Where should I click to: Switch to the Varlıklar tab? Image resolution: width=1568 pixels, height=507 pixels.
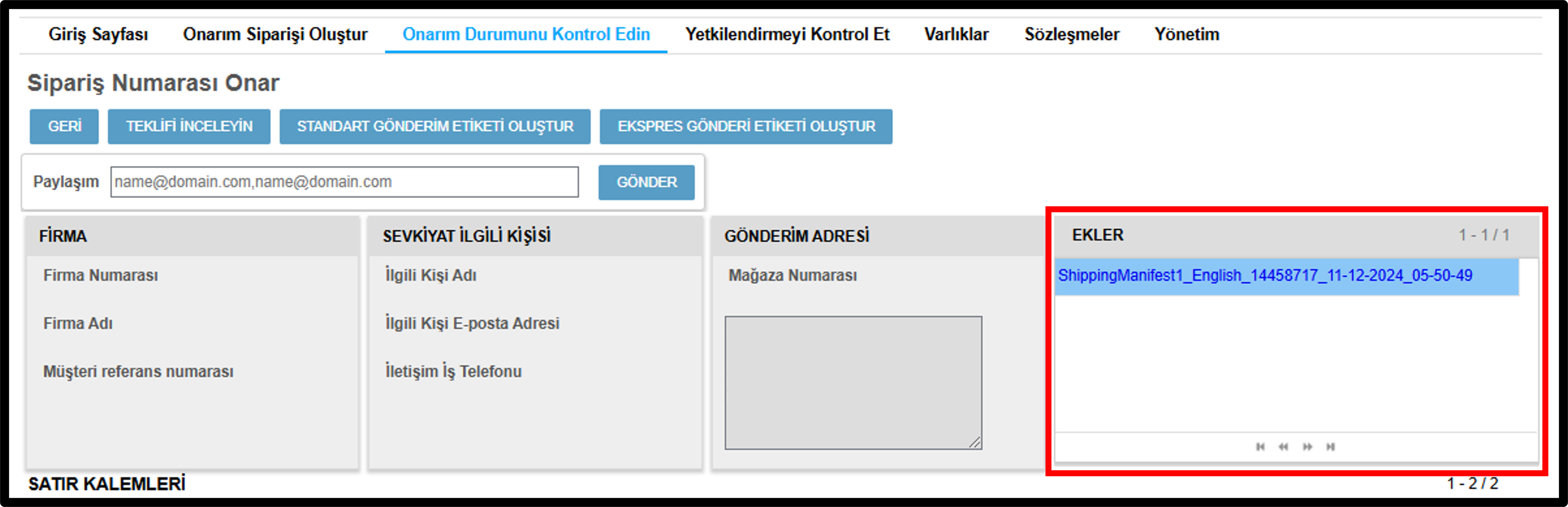(x=956, y=34)
